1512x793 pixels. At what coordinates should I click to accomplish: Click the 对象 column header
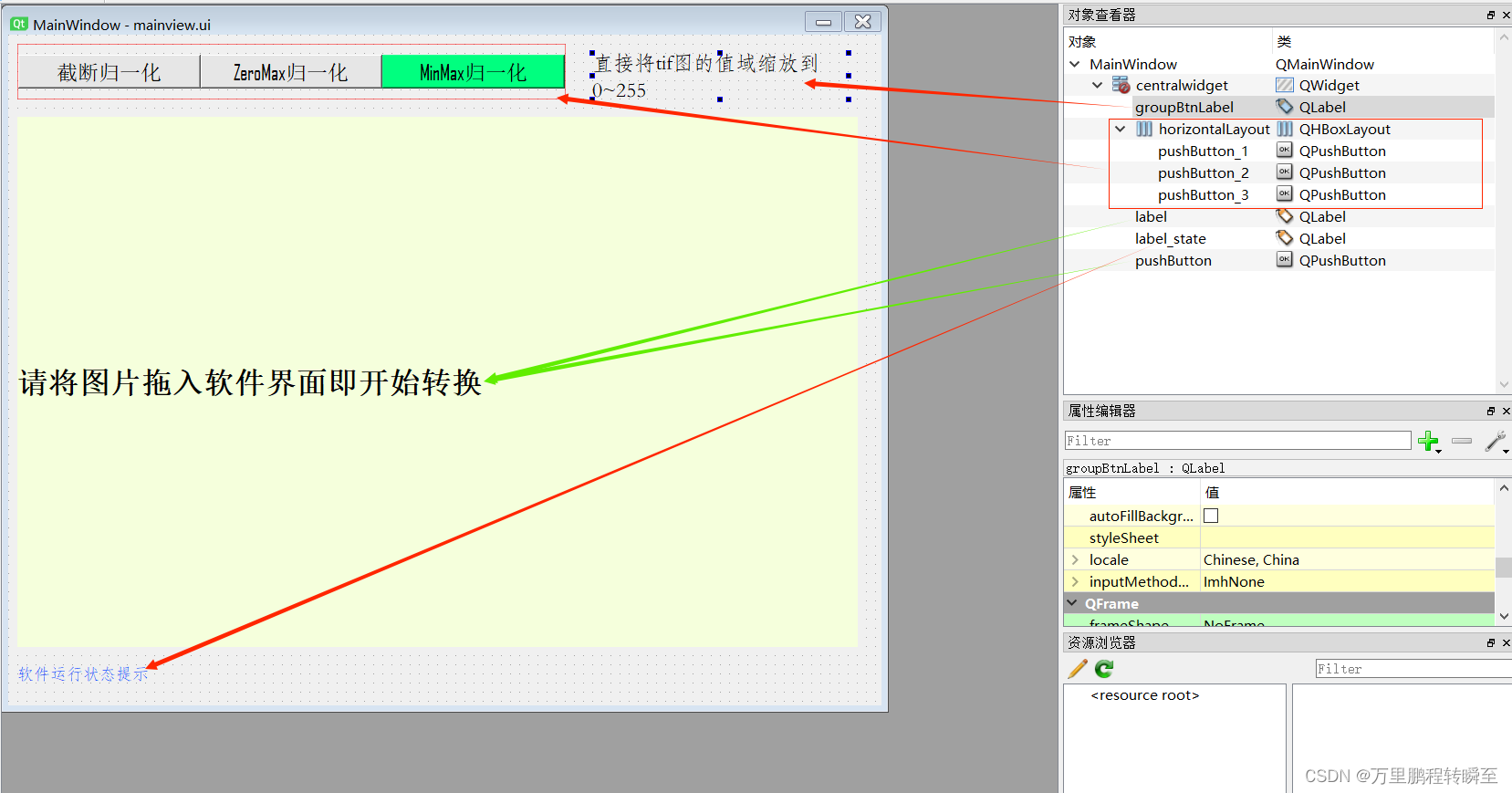pos(1168,41)
